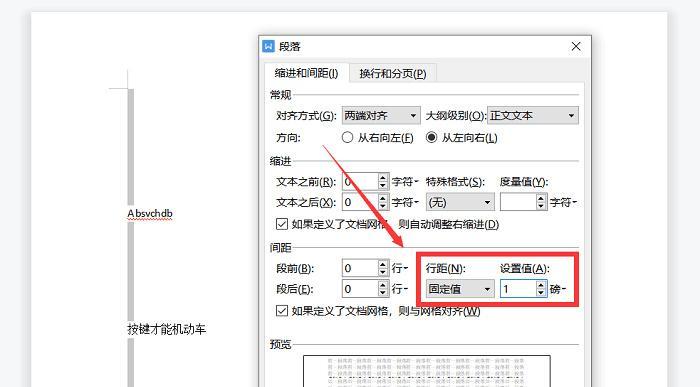Increase the 段前 spacing value
Image resolution: width=700 pixels, height=387 pixels.
(x=383, y=264)
